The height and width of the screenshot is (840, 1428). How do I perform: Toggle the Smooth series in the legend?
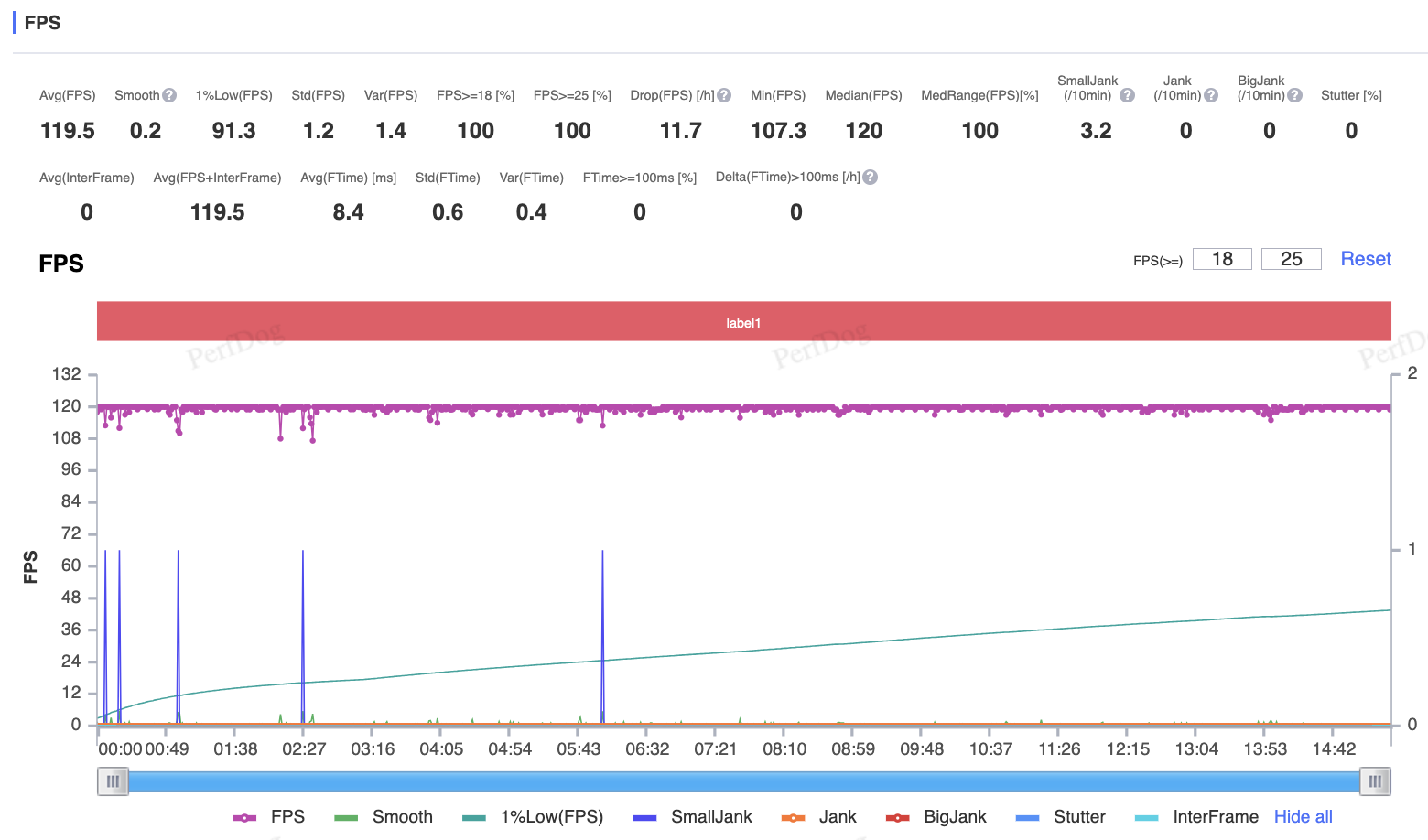coord(384,817)
